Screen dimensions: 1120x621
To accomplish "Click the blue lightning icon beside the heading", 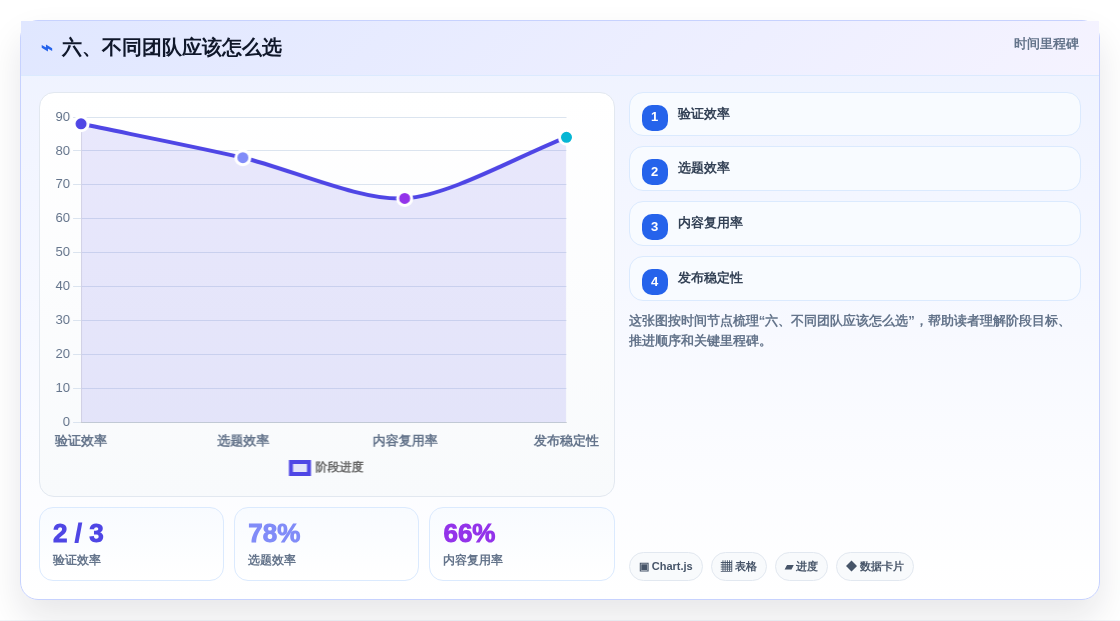I will pyautogui.click(x=47, y=48).
